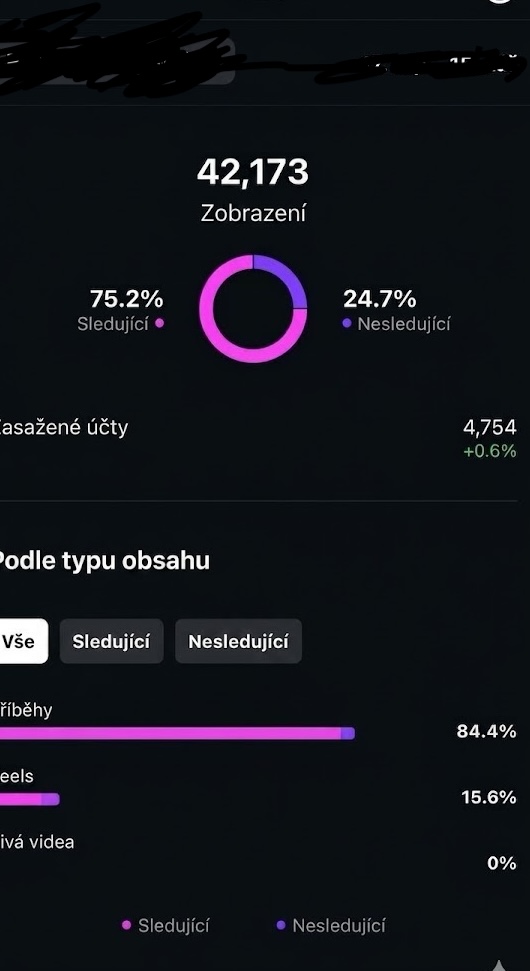
Task: Select the Vše filter tab
Action: click(x=24, y=641)
